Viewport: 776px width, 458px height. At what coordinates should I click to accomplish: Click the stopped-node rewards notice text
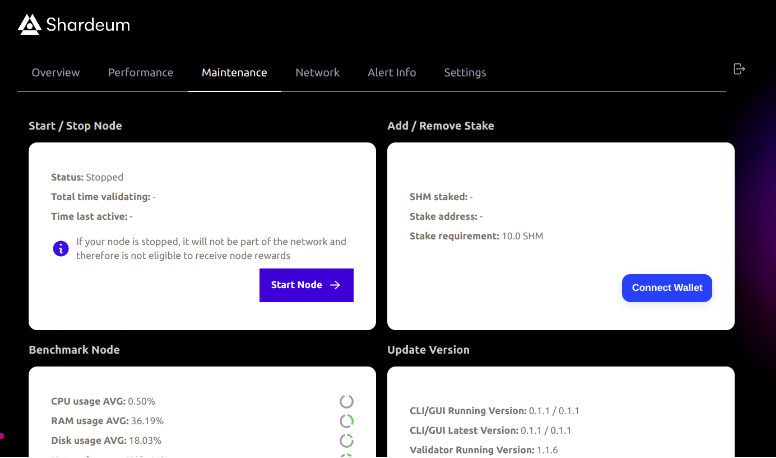pyautogui.click(x=211, y=249)
